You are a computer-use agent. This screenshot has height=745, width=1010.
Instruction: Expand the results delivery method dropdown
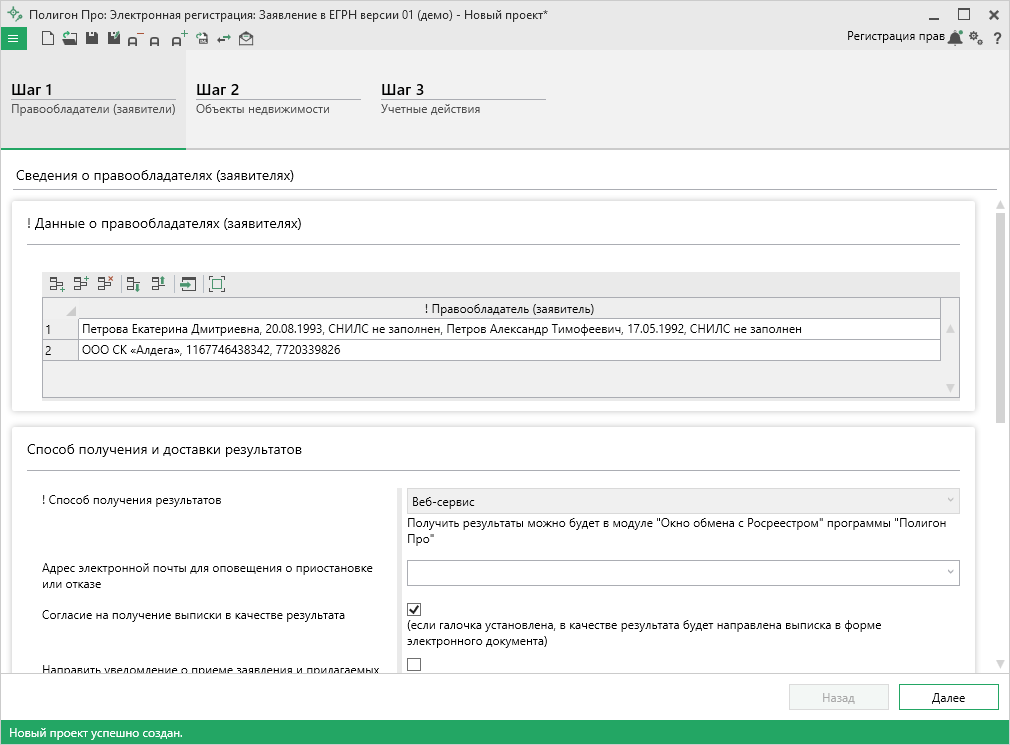click(949, 501)
